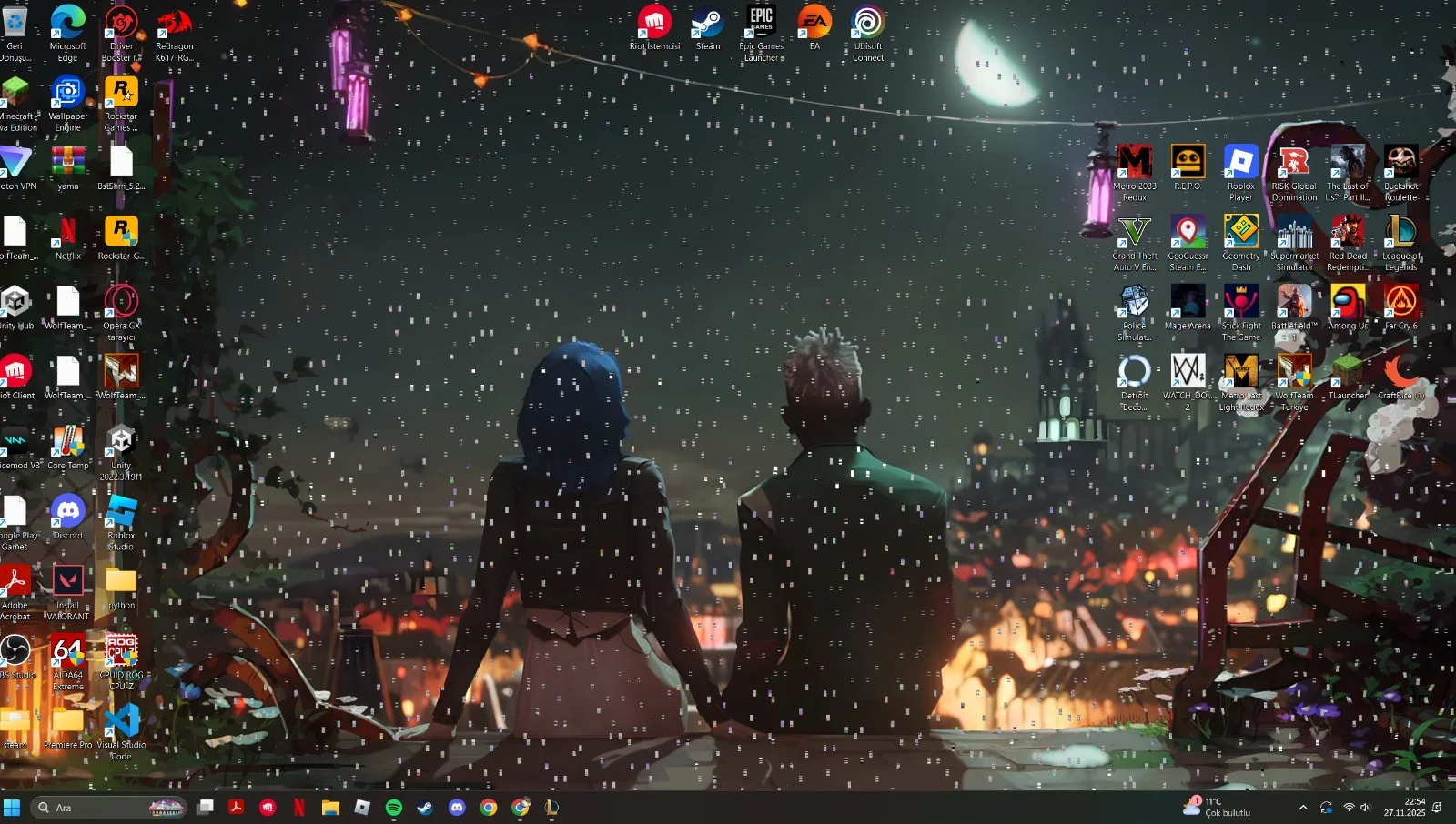Select the WATCH_DOGS 2 shortcut
This screenshot has height=824, width=1456.
click(x=1188, y=383)
